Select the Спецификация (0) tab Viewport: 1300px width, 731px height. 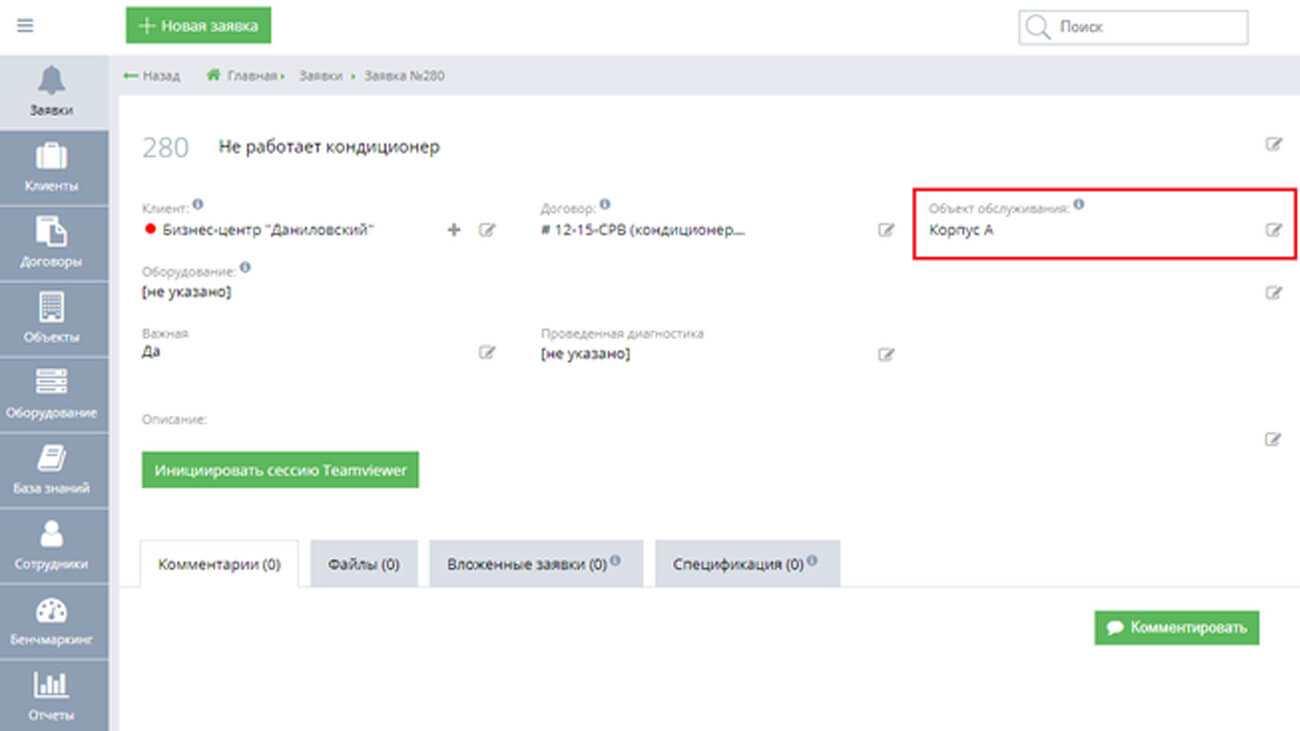(745, 564)
